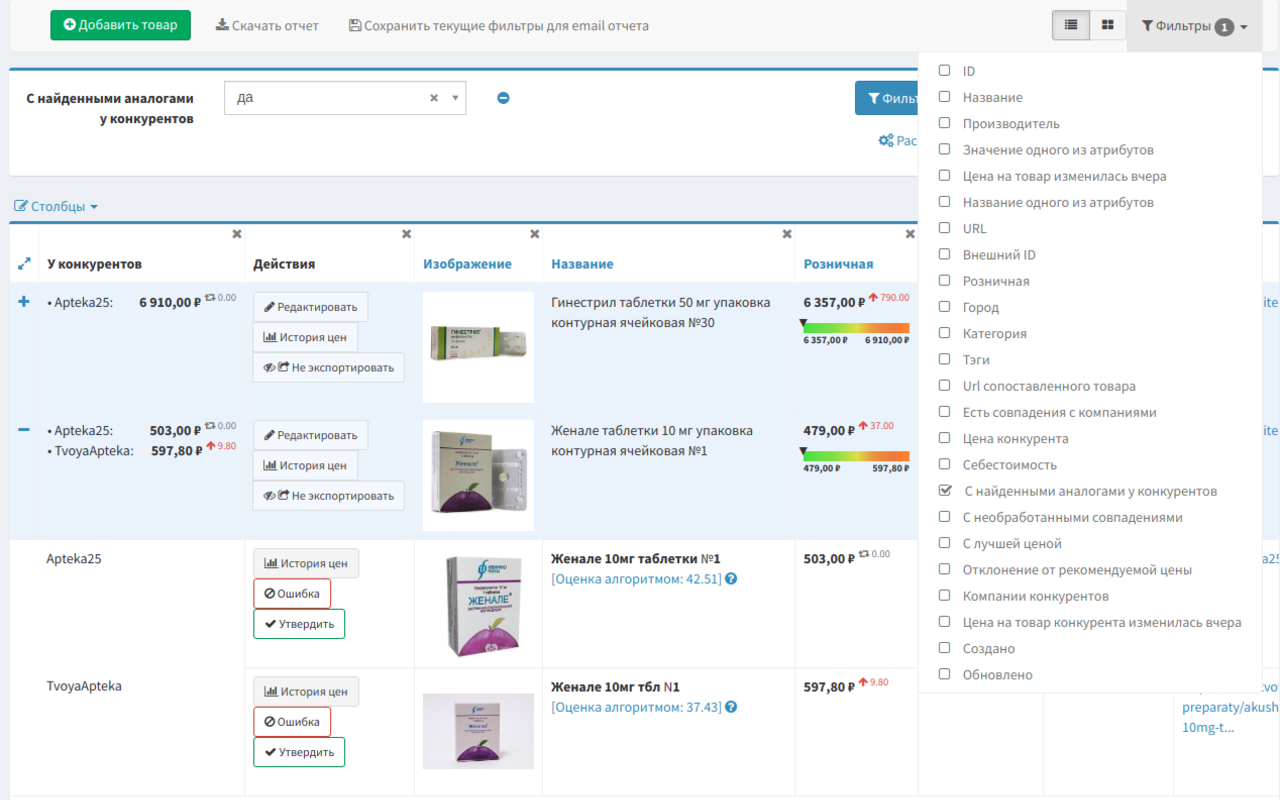Choose 'Категория' in filters list

(x=994, y=334)
